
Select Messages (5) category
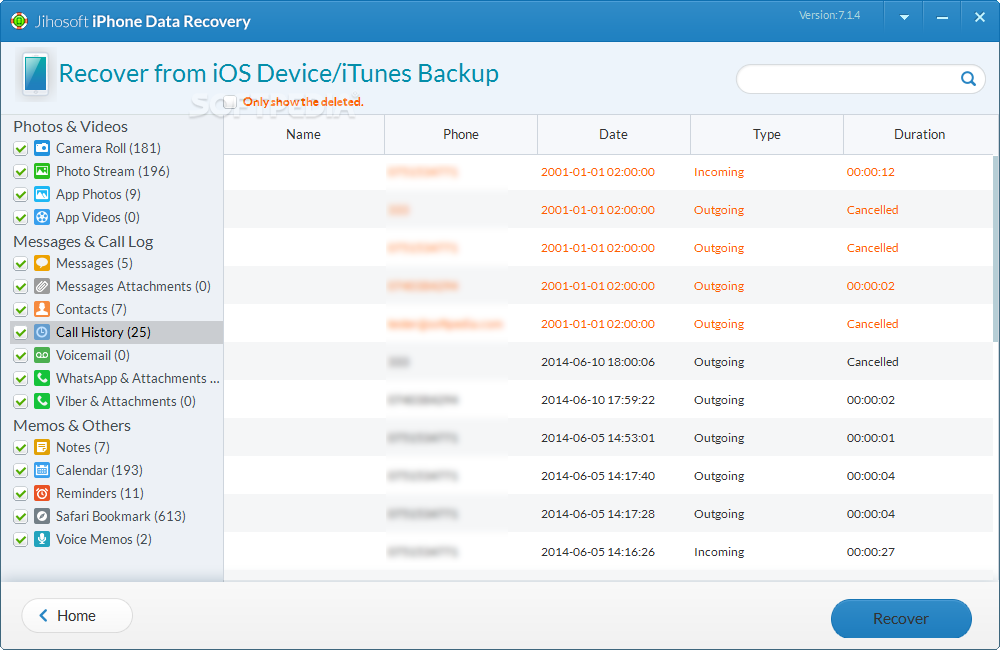tap(94, 263)
